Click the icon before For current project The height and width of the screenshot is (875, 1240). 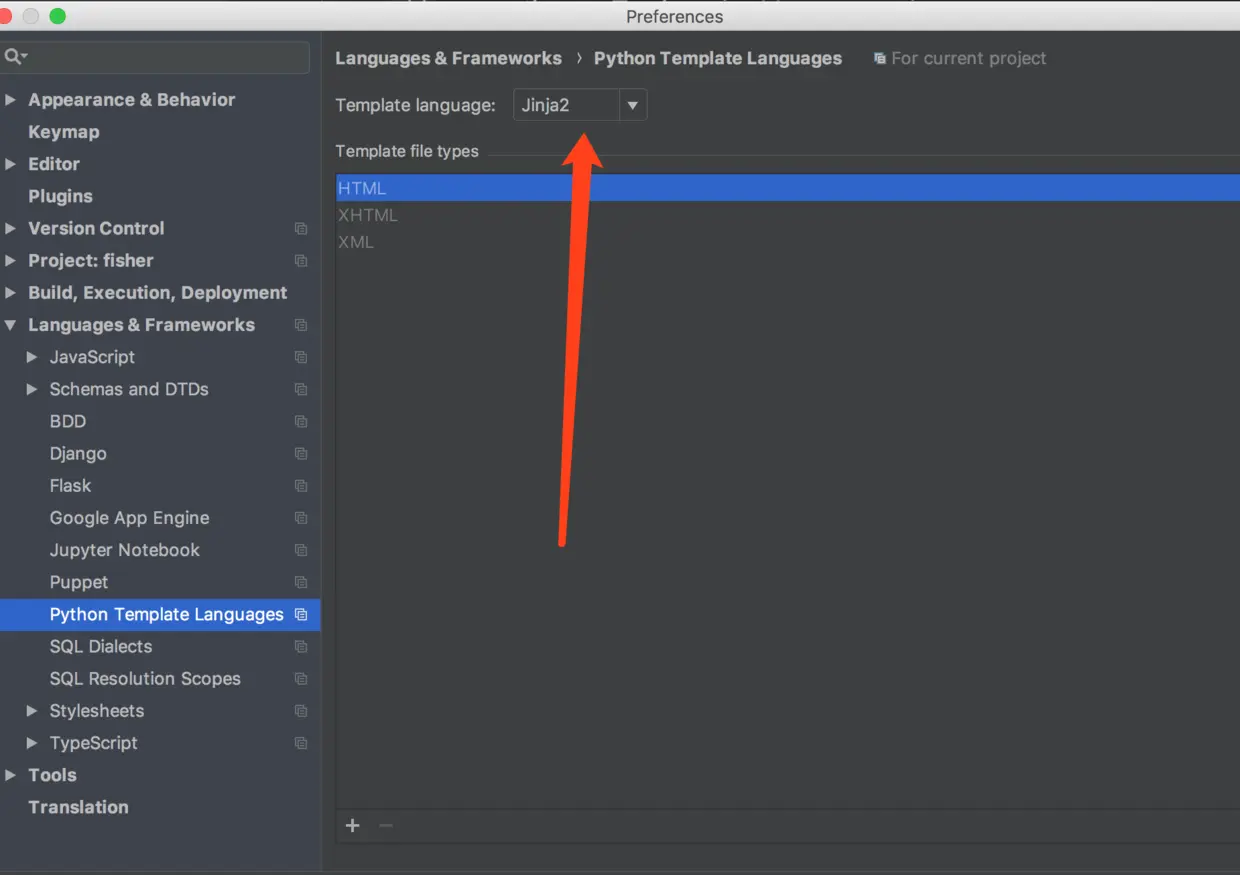pos(879,59)
